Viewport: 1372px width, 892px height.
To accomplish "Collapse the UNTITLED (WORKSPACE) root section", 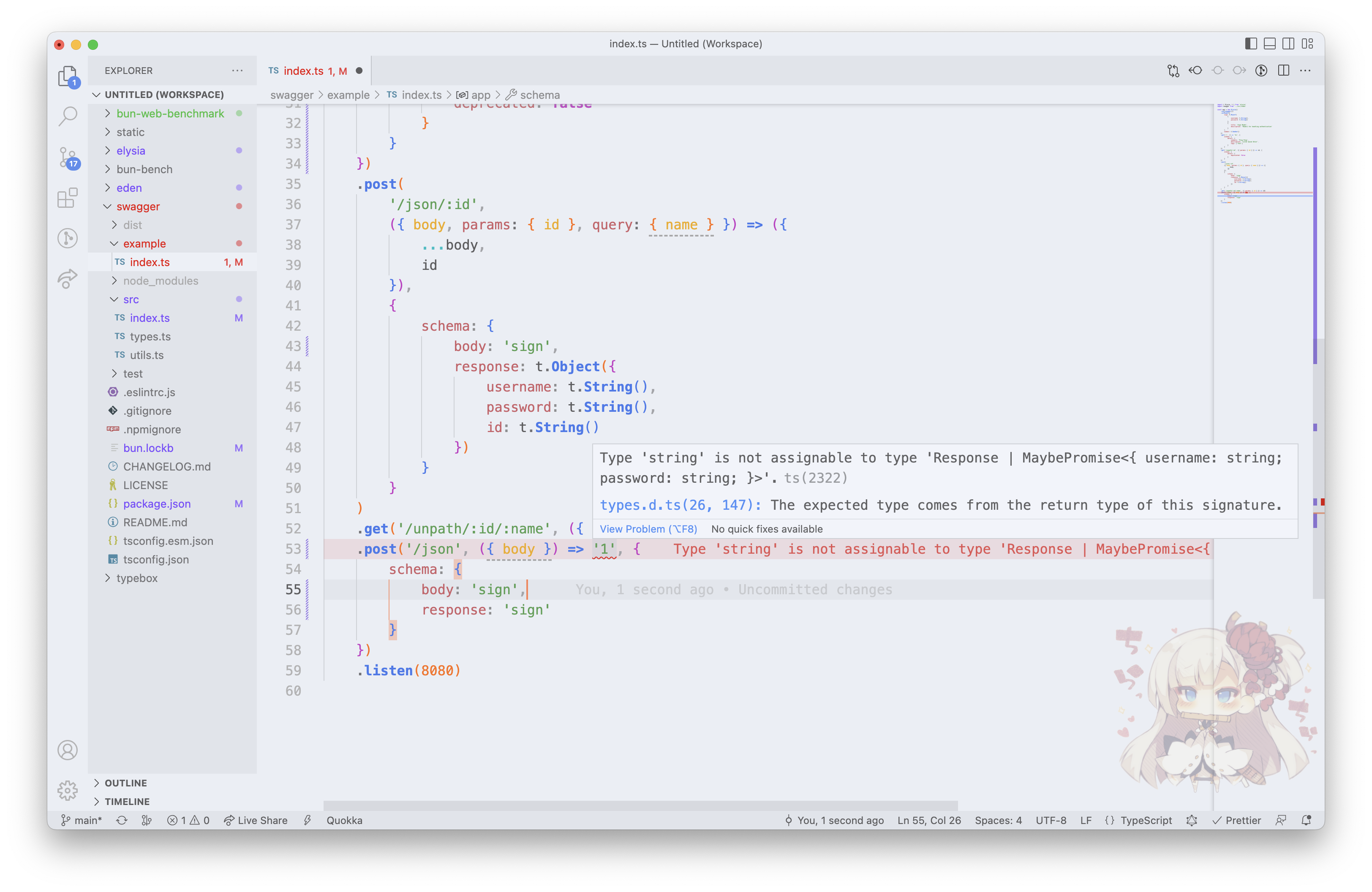I will pos(172,95).
